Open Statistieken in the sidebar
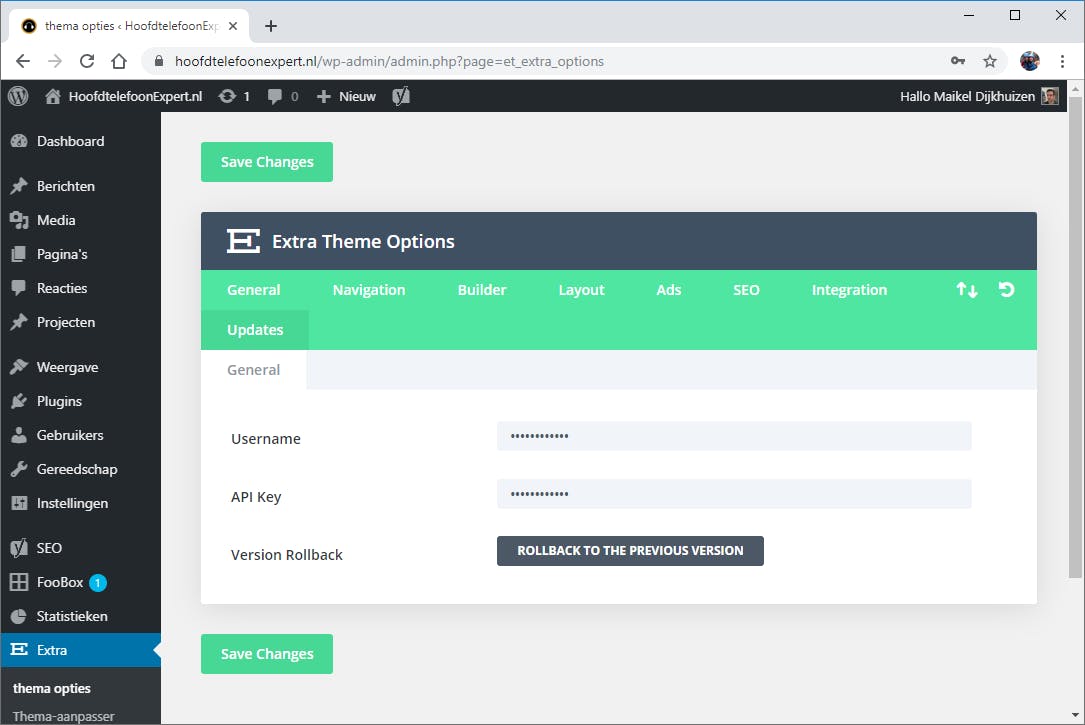Image resolution: width=1085 pixels, height=725 pixels. (x=80, y=616)
